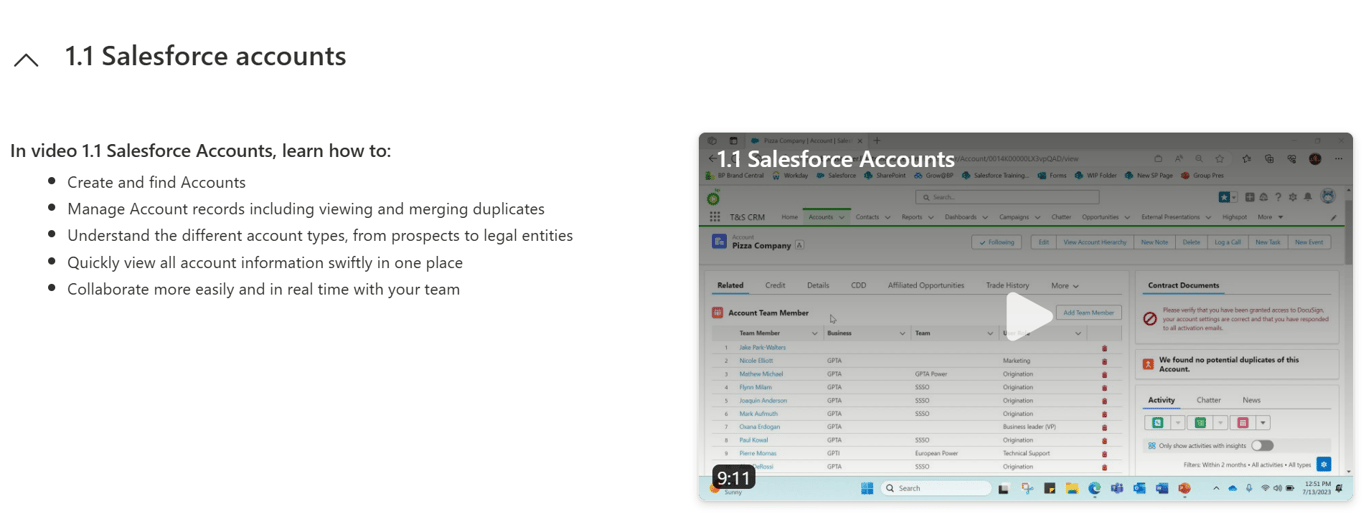Click the 9:11 video duration badge
1366x519 pixels.
click(x=733, y=478)
